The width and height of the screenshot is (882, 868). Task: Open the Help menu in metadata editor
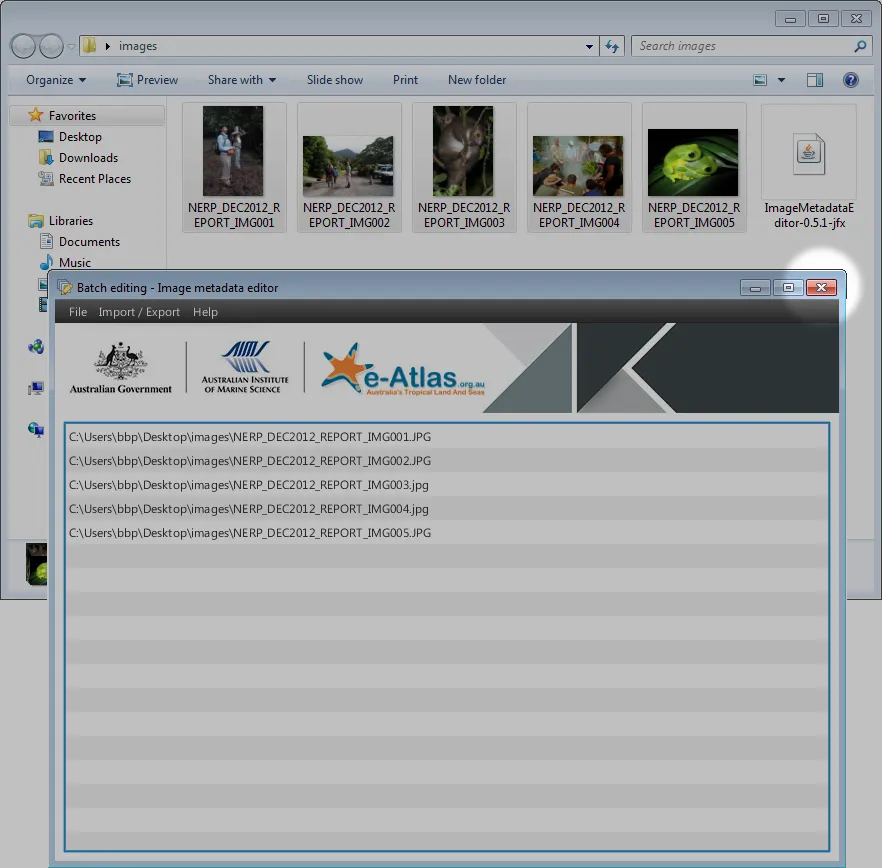pyautogui.click(x=205, y=312)
